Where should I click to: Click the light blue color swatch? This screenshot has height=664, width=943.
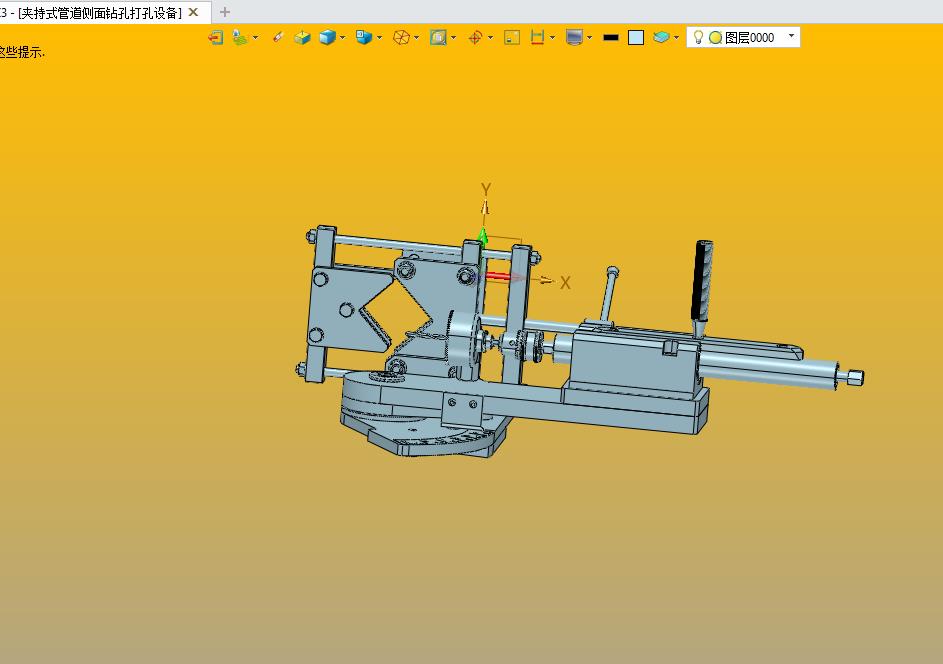pyautogui.click(x=636, y=38)
